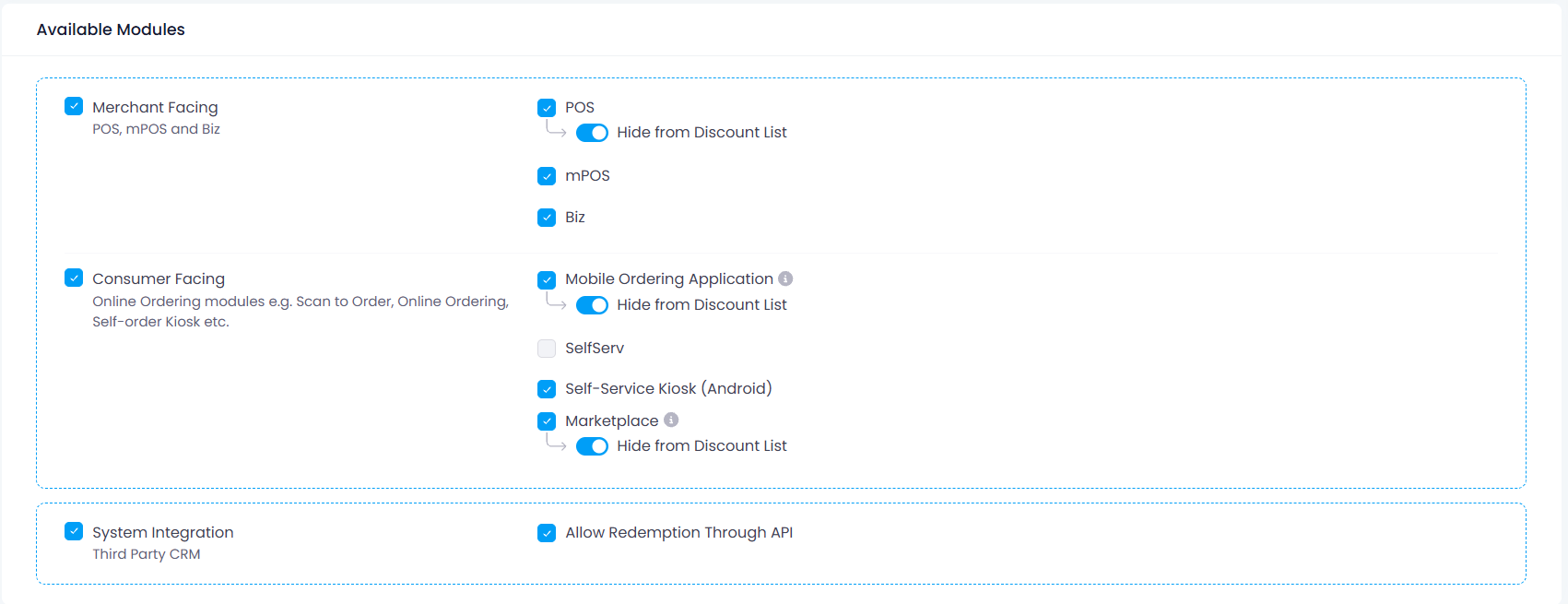The image size is (1568, 604).
Task: Uncheck the Merchant Facing checkbox
Action: [74, 106]
